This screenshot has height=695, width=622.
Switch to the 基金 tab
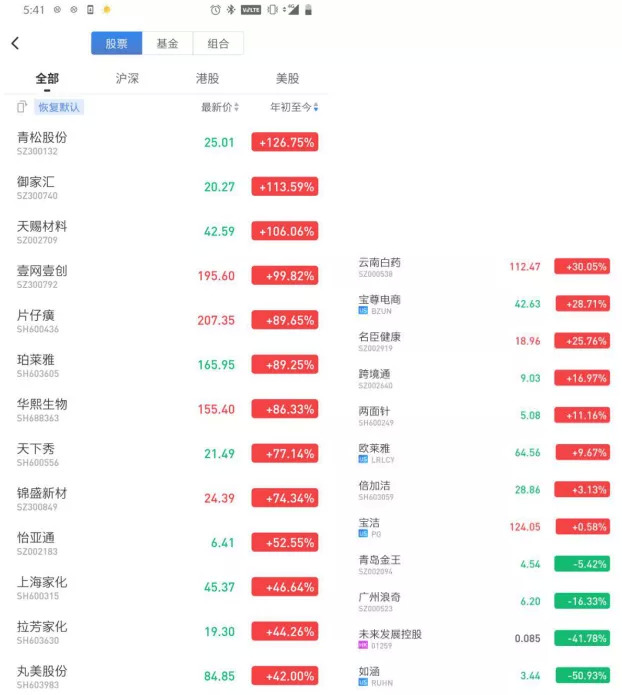pos(167,43)
